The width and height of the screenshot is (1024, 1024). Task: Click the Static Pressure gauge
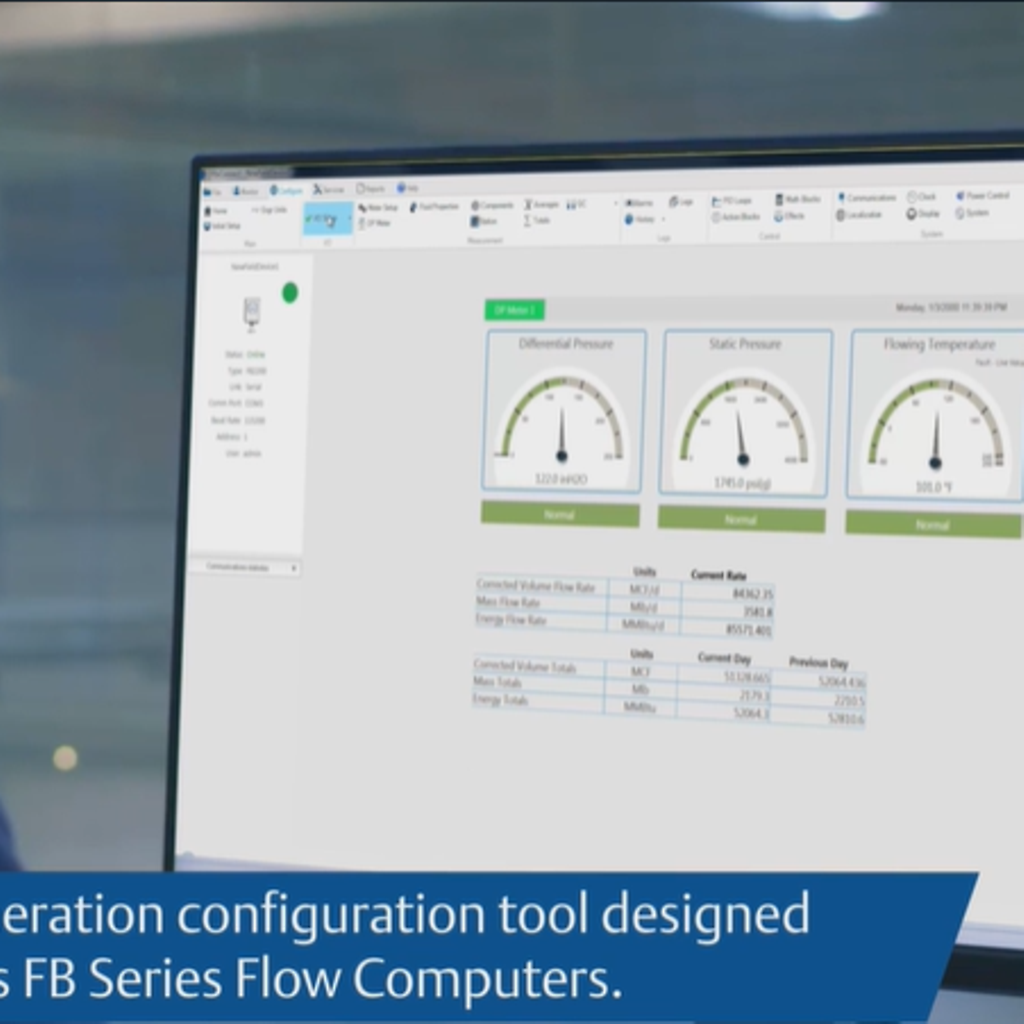[x=744, y=413]
